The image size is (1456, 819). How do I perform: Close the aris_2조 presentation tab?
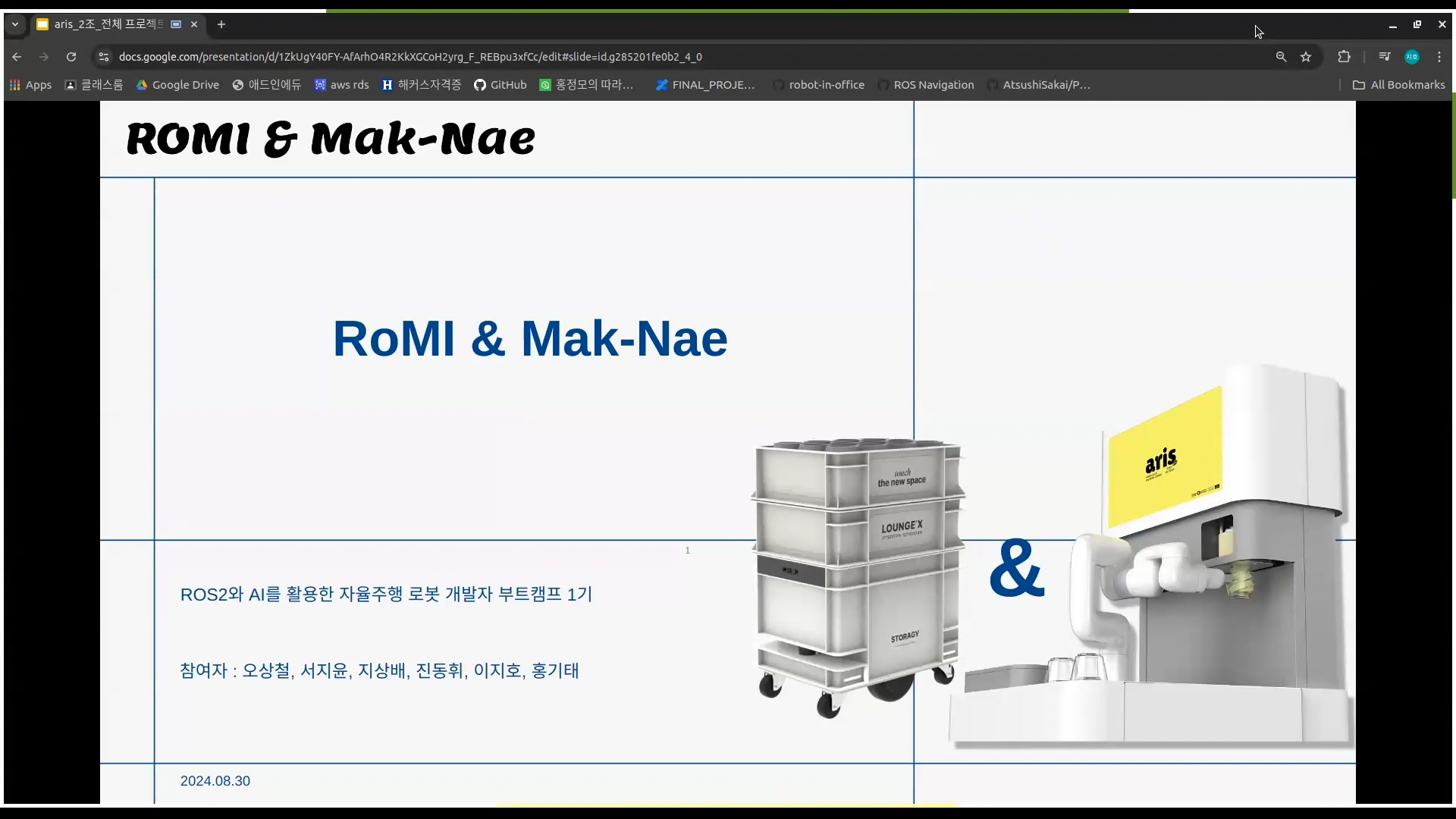point(194,24)
